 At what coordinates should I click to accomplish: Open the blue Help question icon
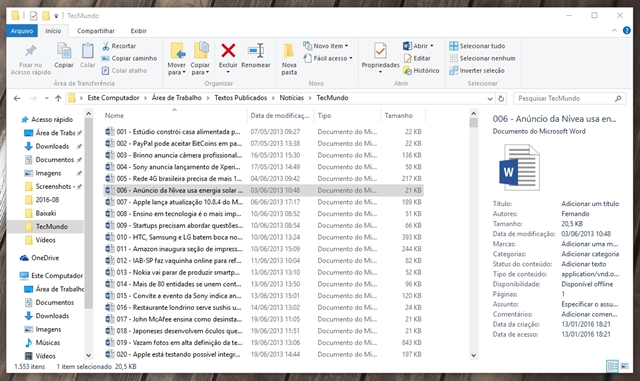click(x=627, y=31)
